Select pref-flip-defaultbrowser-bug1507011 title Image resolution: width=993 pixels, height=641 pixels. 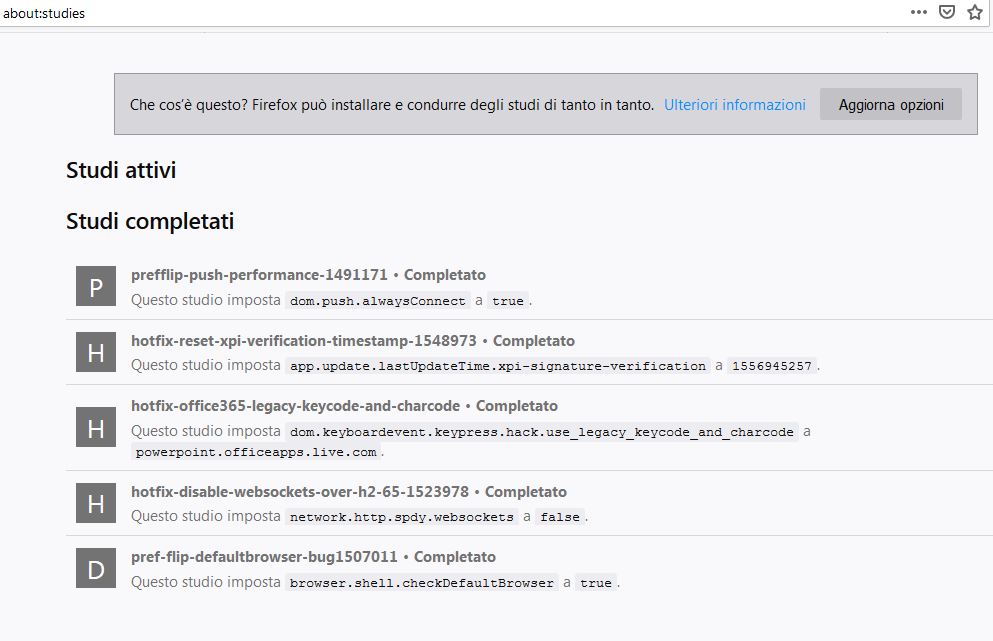(x=264, y=557)
